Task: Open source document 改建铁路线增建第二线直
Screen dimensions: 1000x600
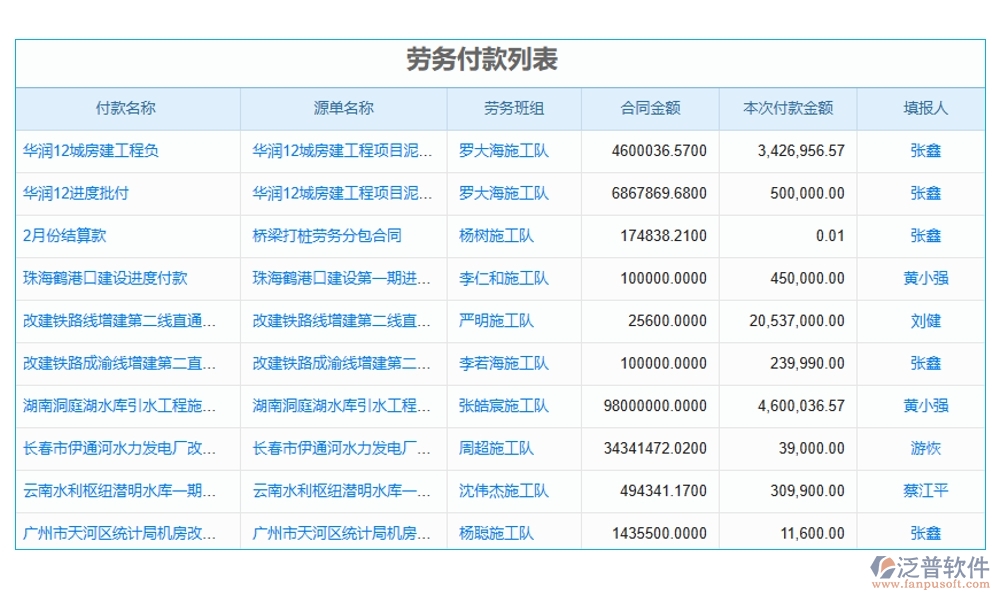Action: (x=338, y=321)
